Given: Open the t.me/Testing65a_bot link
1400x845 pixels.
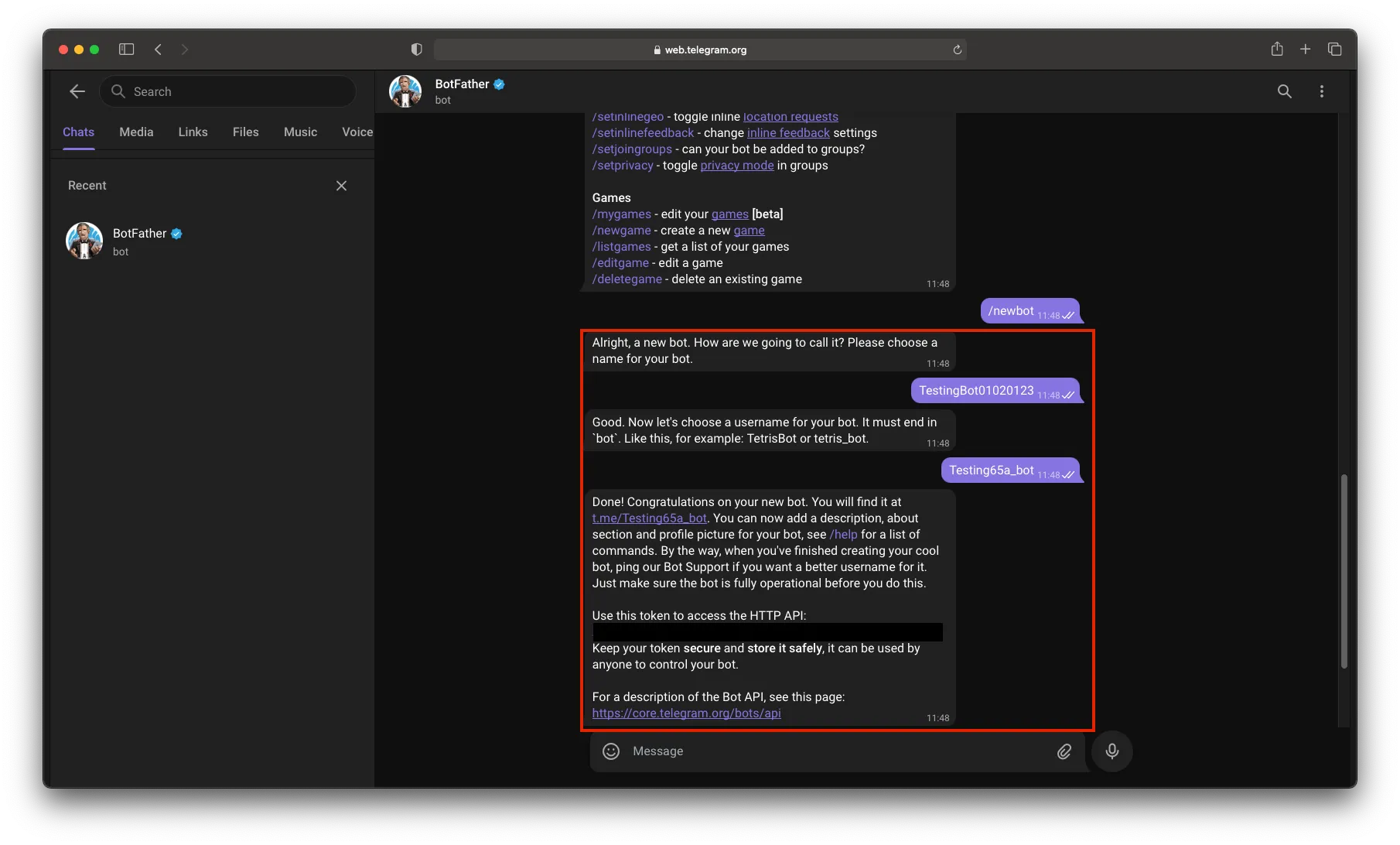Looking at the screenshot, I should pos(650,518).
